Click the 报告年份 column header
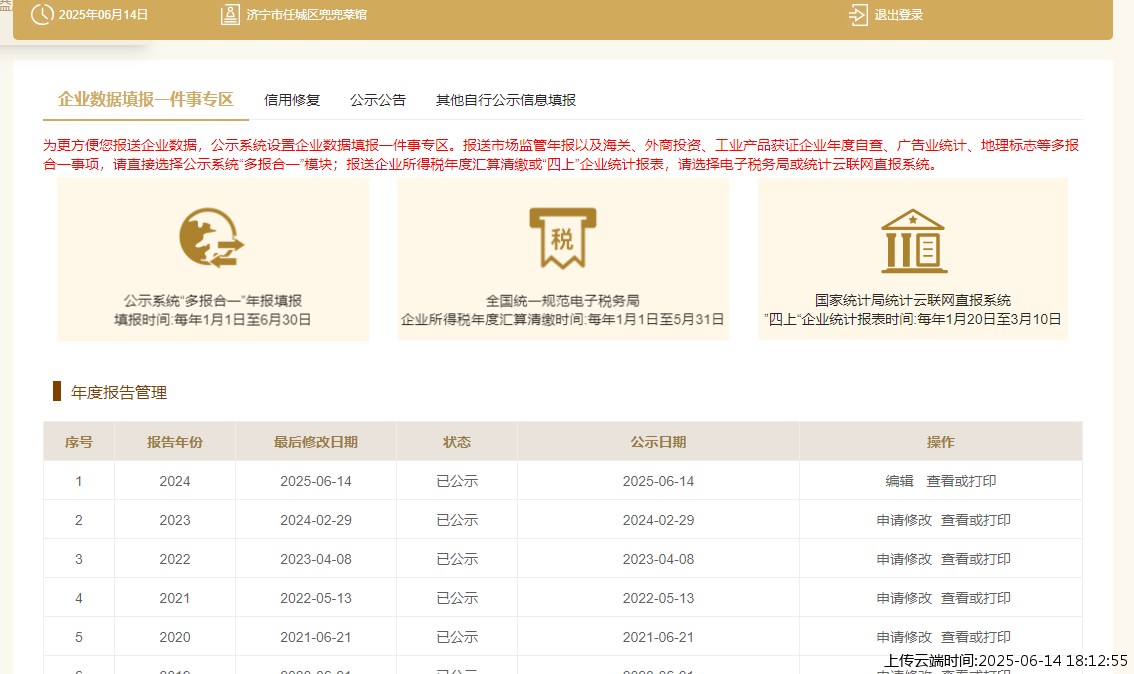The height and width of the screenshot is (674, 1134). point(175,442)
